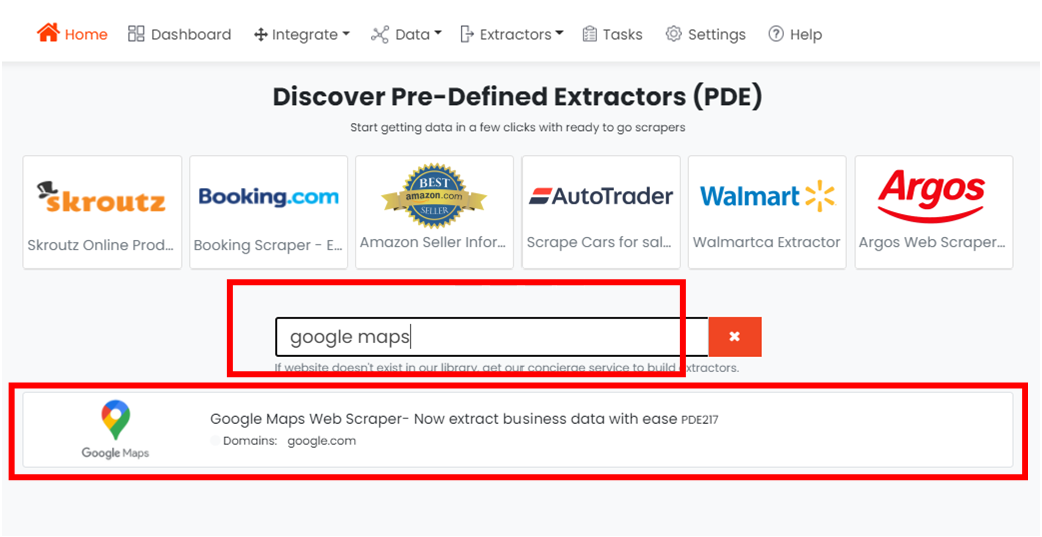Select the Skroutz extractor card

point(102,213)
